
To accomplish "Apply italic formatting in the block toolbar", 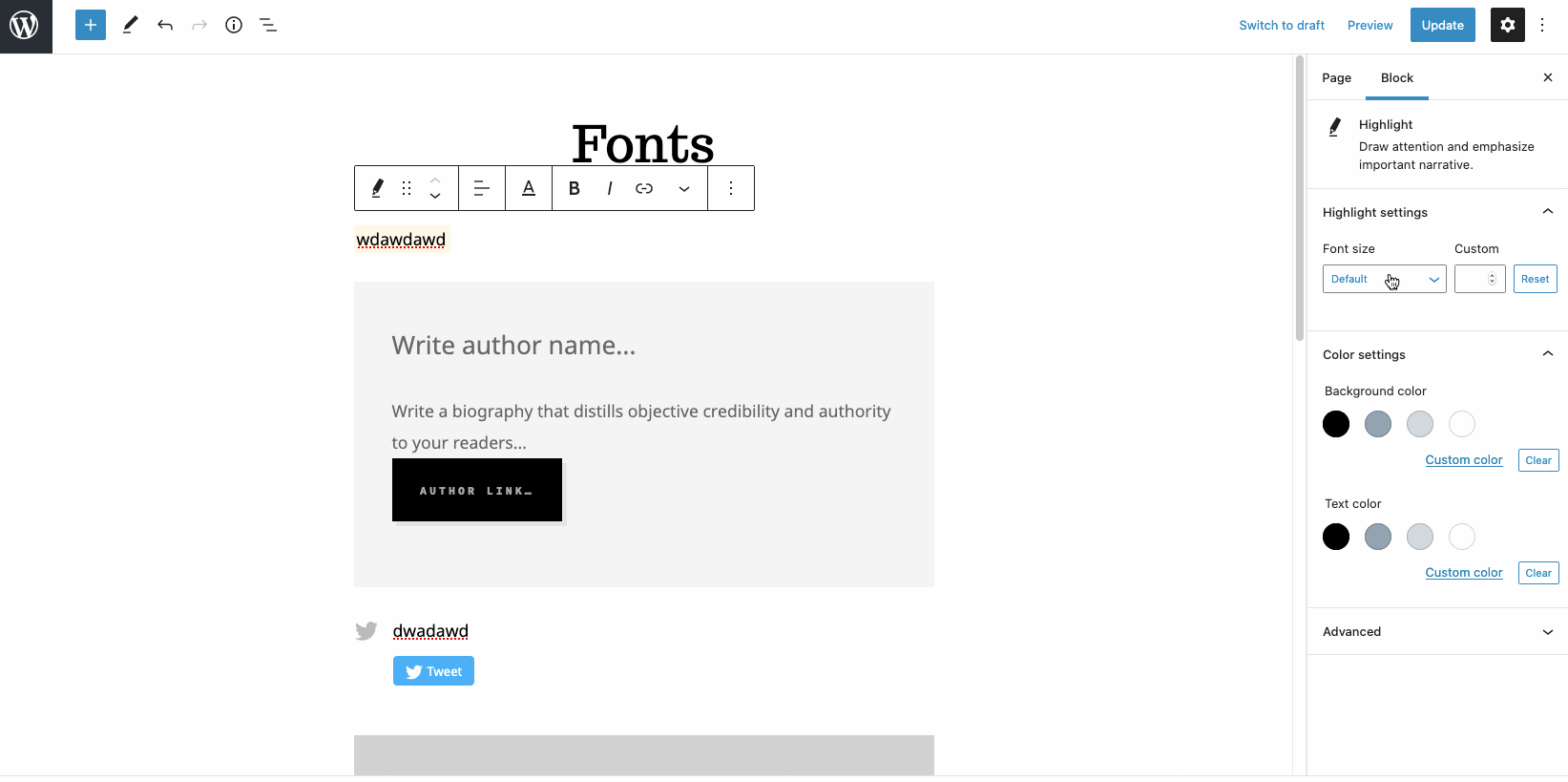I will tap(609, 188).
